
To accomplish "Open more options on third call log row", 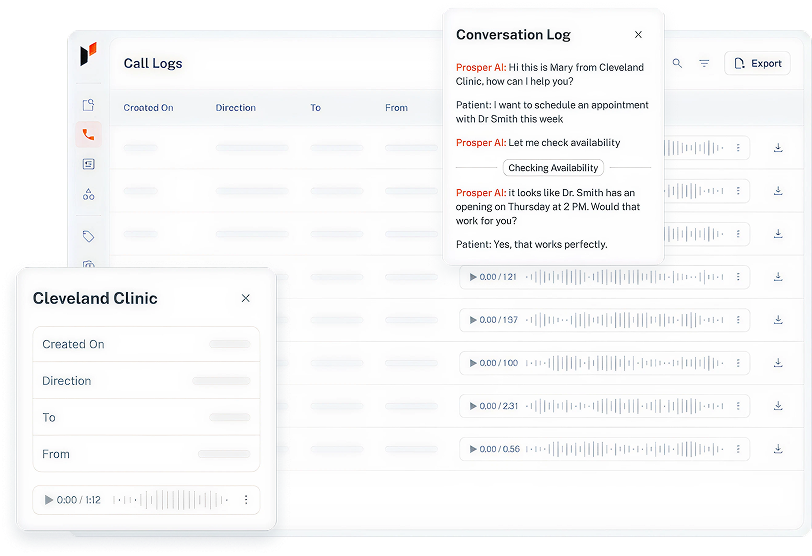I will click(x=738, y=234).
